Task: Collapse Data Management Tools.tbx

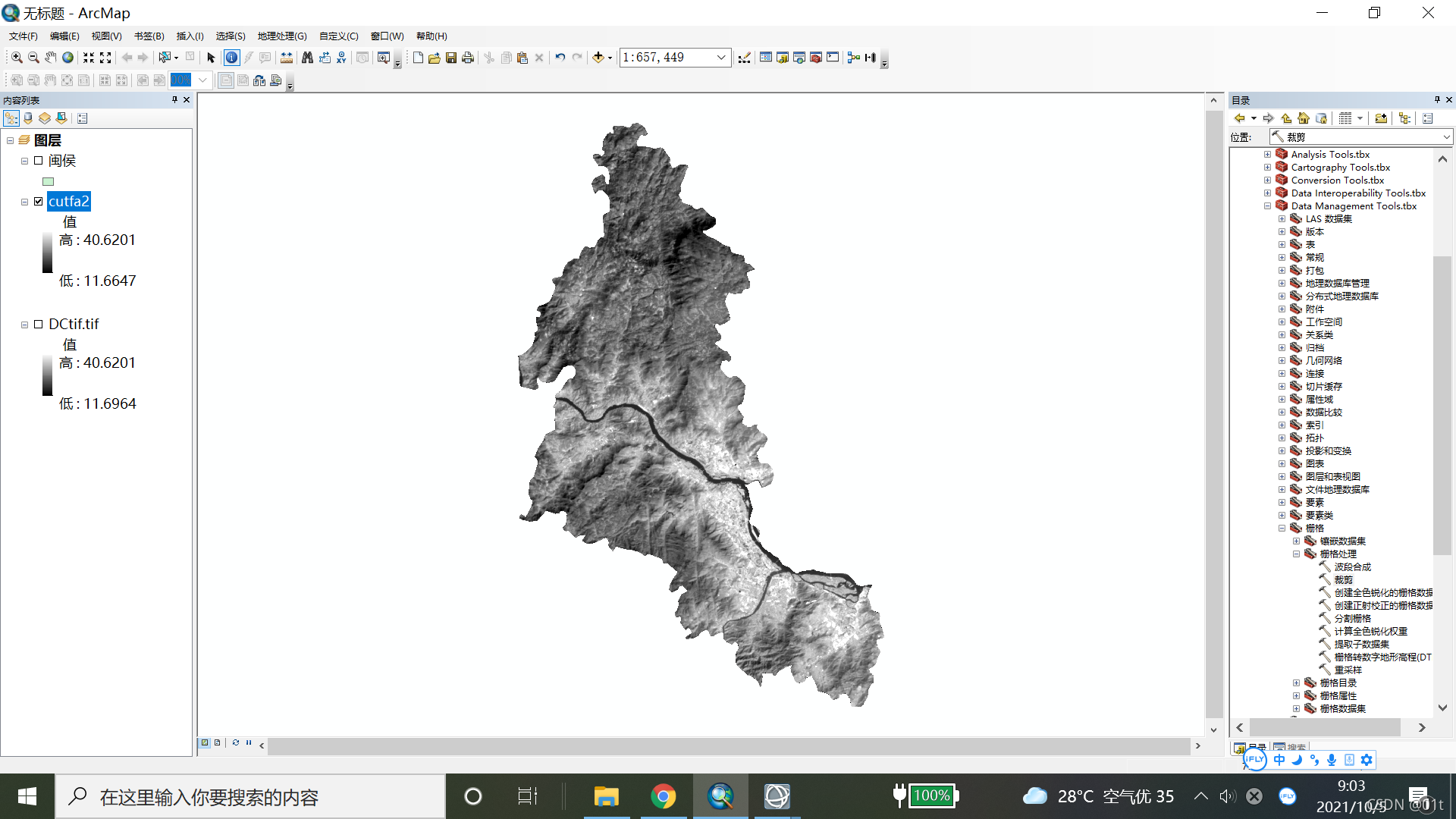Action: [x=1267, y=206]
